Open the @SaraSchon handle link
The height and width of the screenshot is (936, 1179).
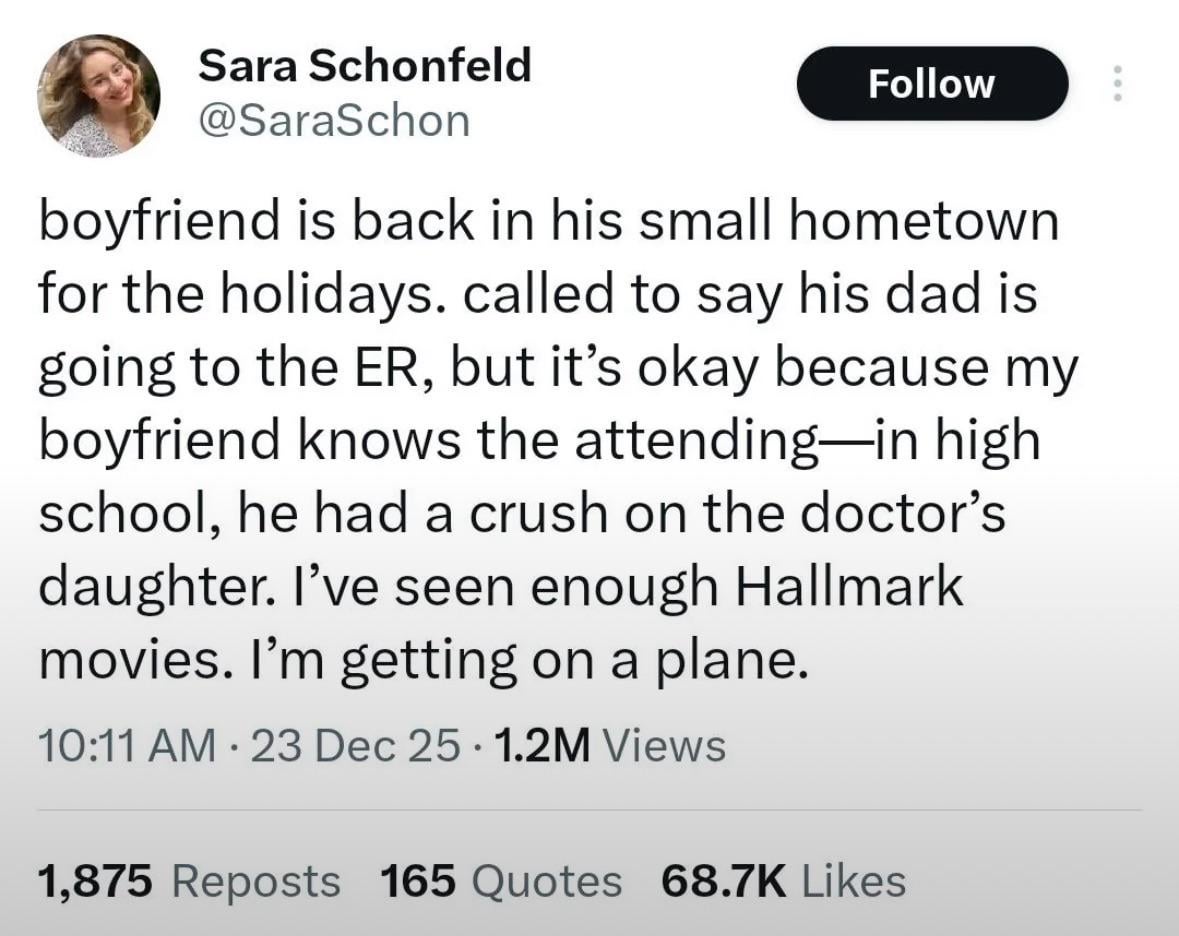tap(334, 121)
